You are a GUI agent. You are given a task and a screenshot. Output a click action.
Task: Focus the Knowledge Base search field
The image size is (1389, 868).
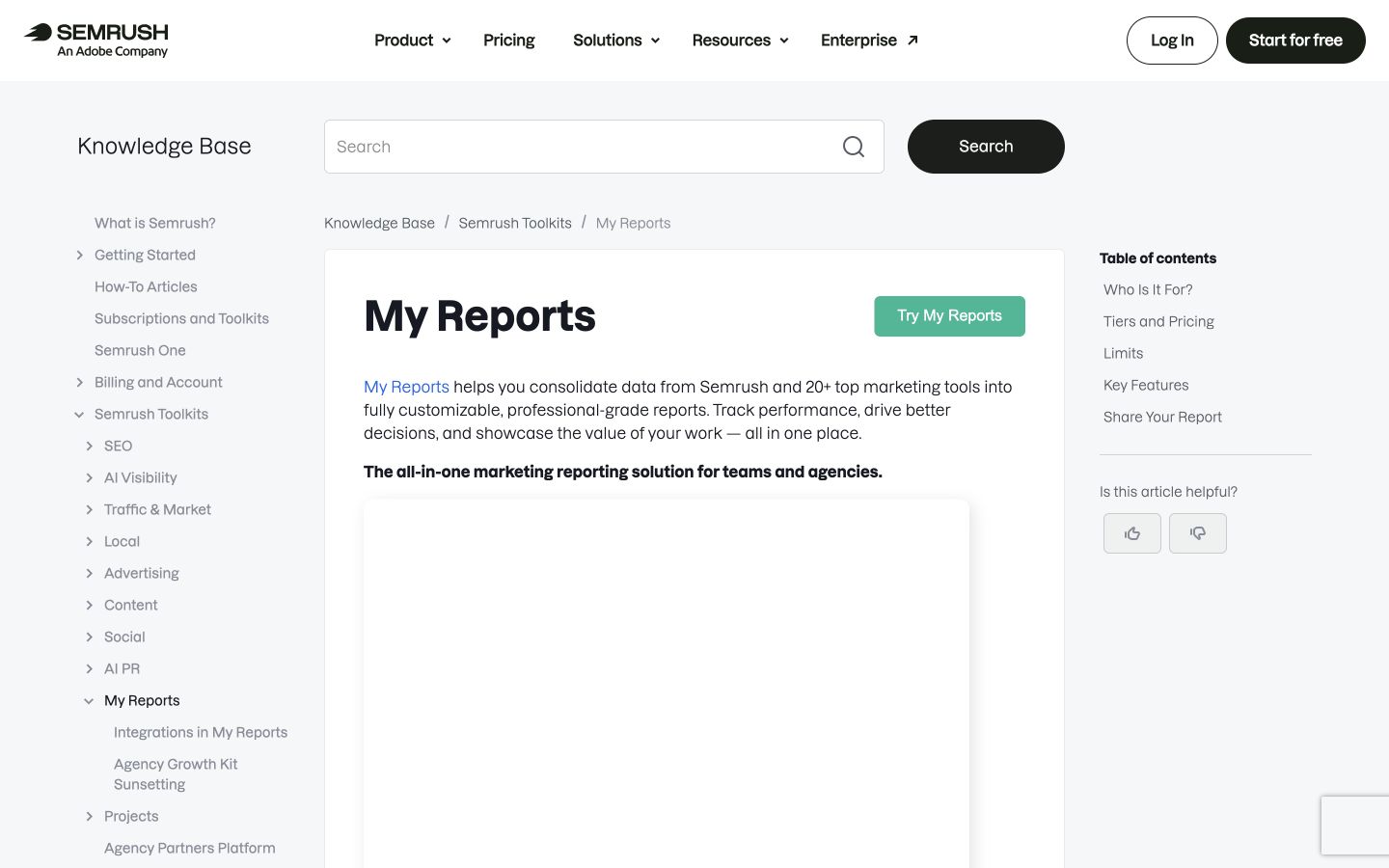point(604,147)
